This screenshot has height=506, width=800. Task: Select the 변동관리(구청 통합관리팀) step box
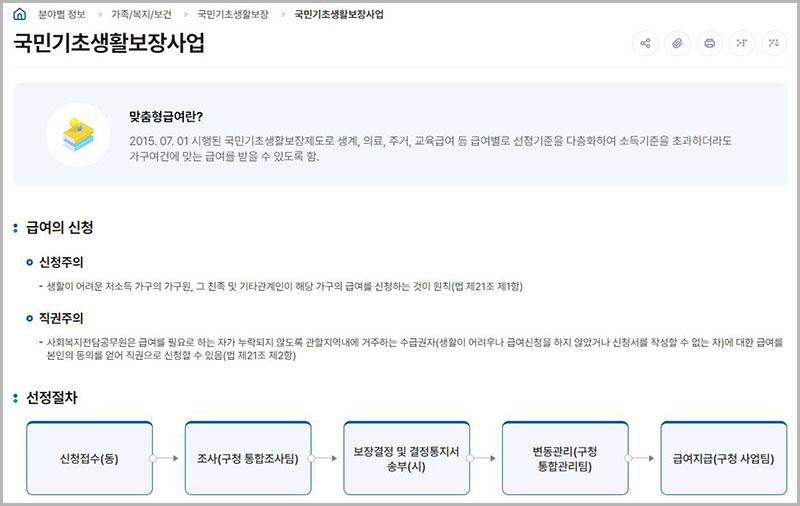(565, 459)
